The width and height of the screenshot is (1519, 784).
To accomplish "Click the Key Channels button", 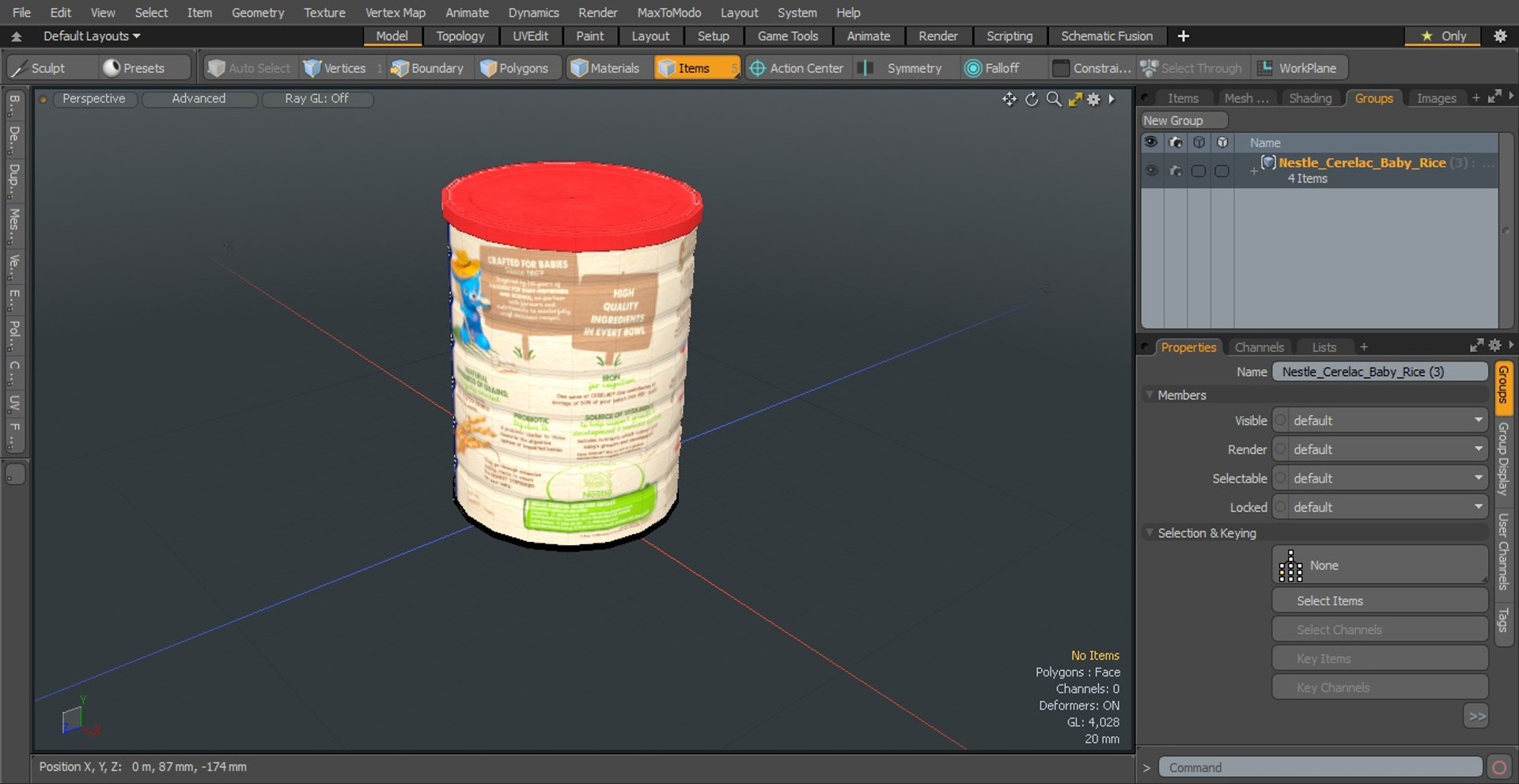I will coord(1380,687).
